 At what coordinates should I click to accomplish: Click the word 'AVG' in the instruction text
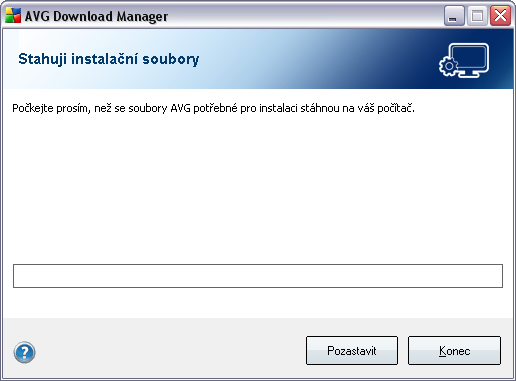pyautogui.click(x=180, y=108)
